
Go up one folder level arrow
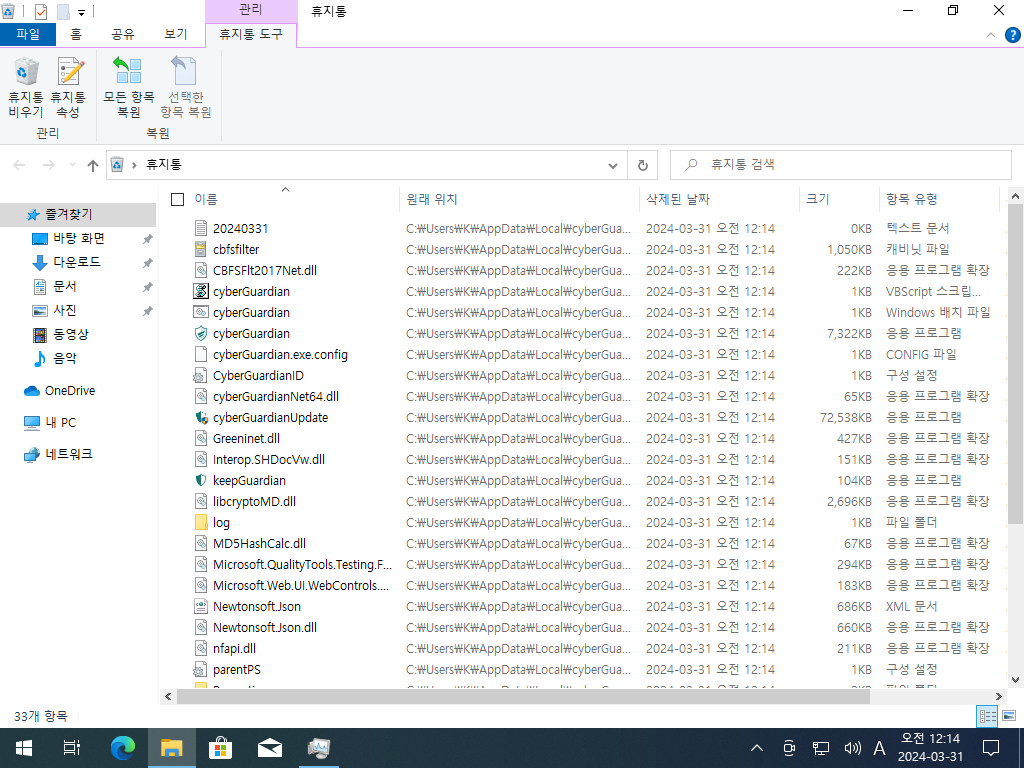[93, 165]
